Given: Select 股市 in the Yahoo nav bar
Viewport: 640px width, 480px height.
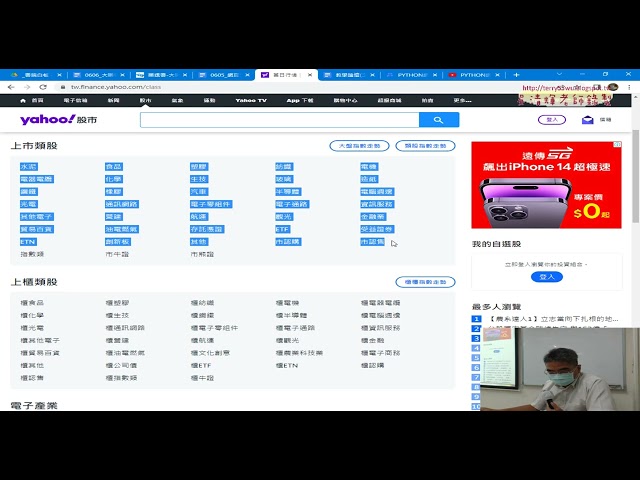Looking at the screenshot, I should (x=146, y=100).
